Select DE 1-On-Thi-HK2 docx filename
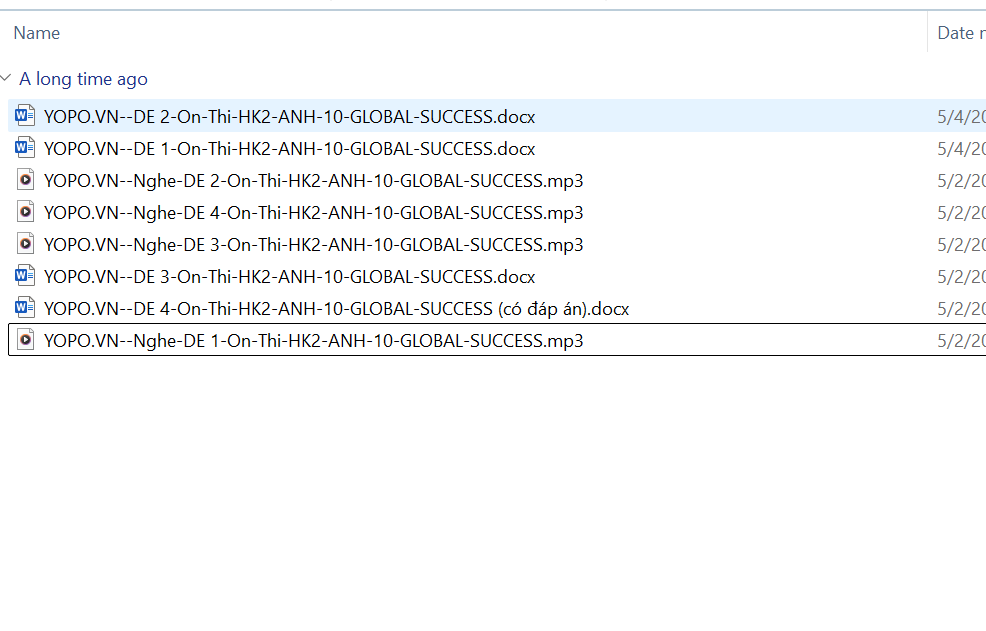Viewport: 986px width, 631px height. (289, 149)
